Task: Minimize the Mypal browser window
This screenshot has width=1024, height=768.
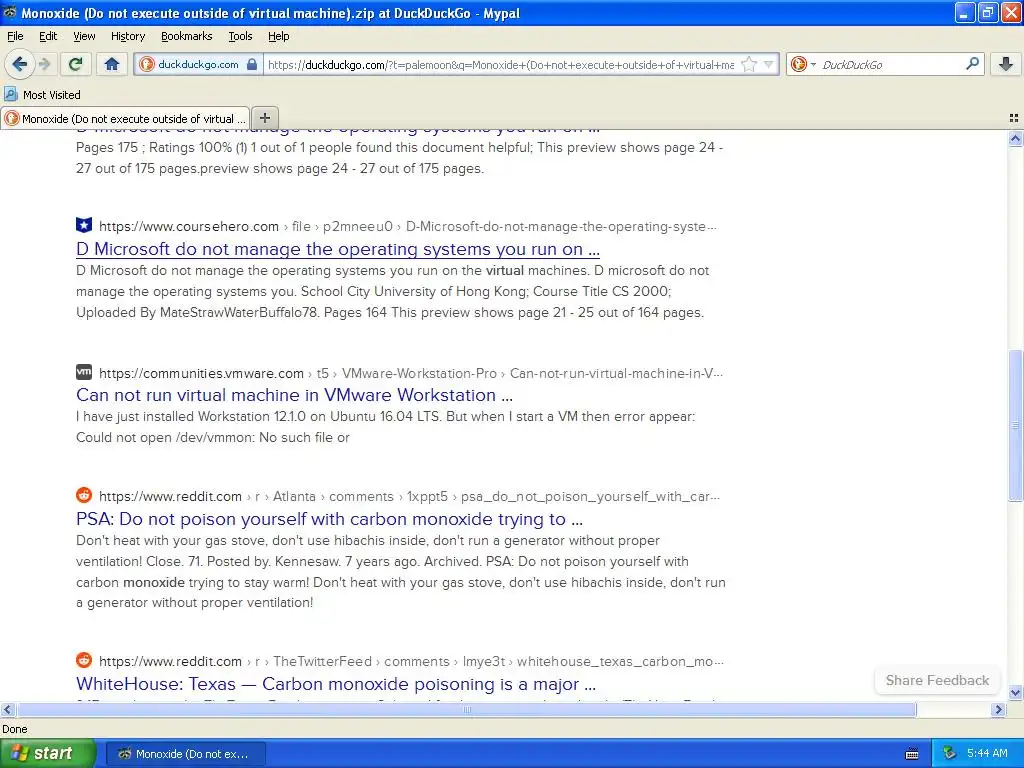Action: (965, 12)
